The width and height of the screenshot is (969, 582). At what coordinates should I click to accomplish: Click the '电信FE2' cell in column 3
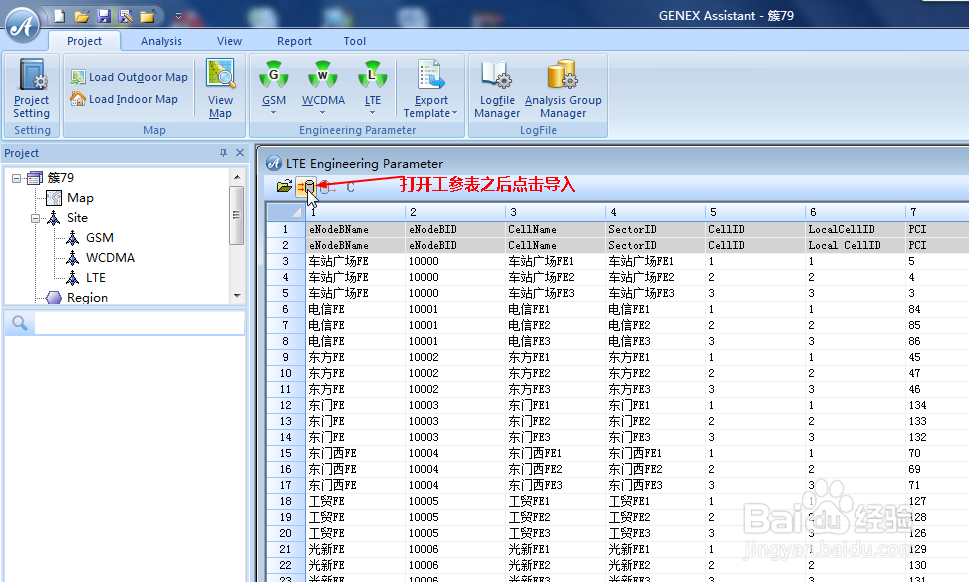[556, 325]
